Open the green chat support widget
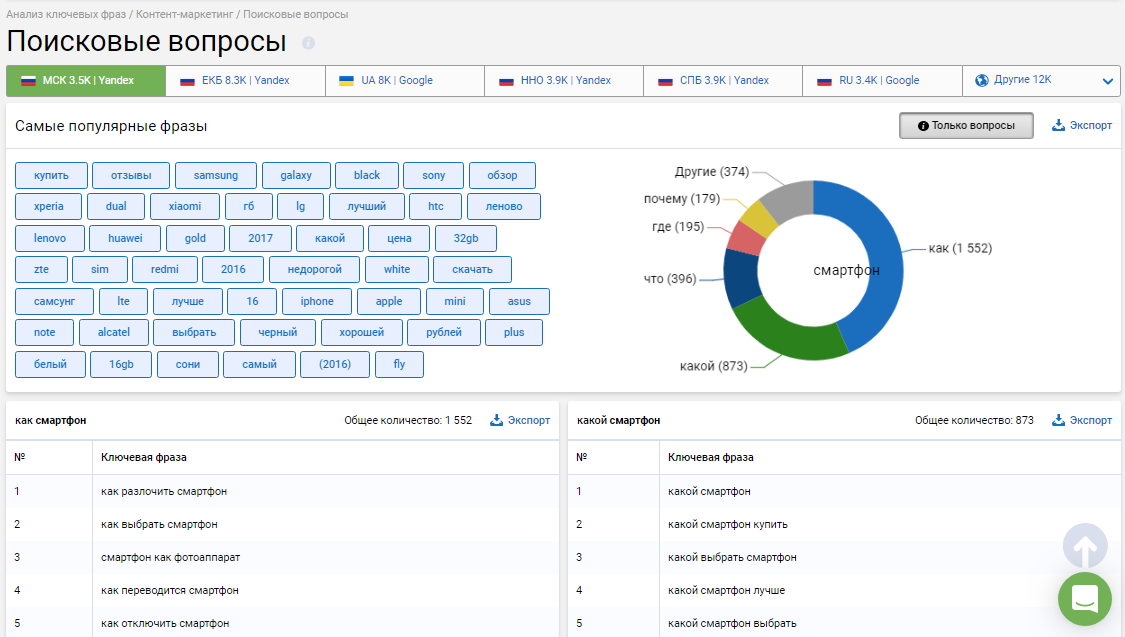 (1085, 598)
